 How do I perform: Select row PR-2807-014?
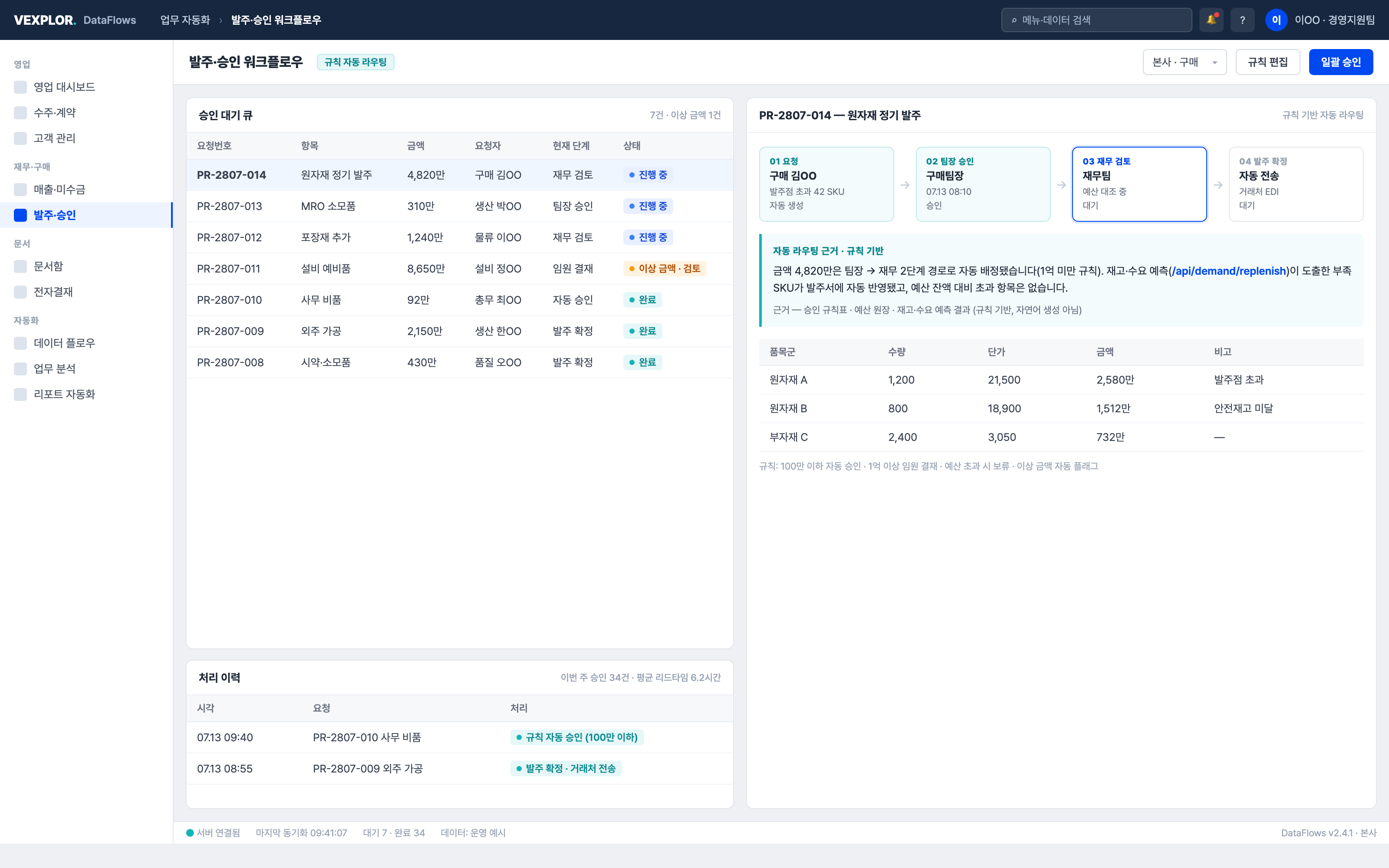460,175
